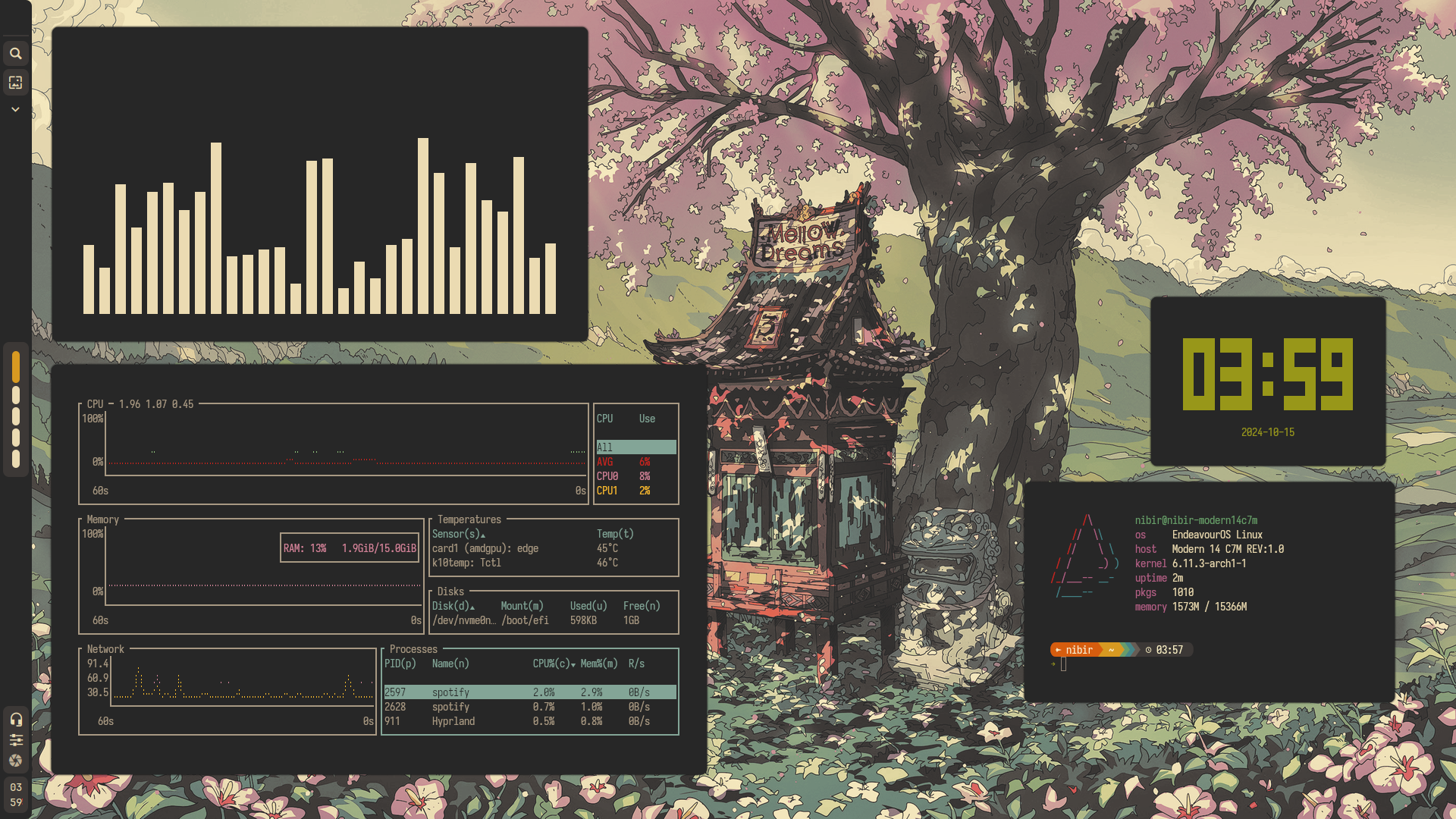The width and height of the screenshot is (1456, 819).
Task: Click the /boot/efi mount entry in Disks
Action: (x=526, y=620)
